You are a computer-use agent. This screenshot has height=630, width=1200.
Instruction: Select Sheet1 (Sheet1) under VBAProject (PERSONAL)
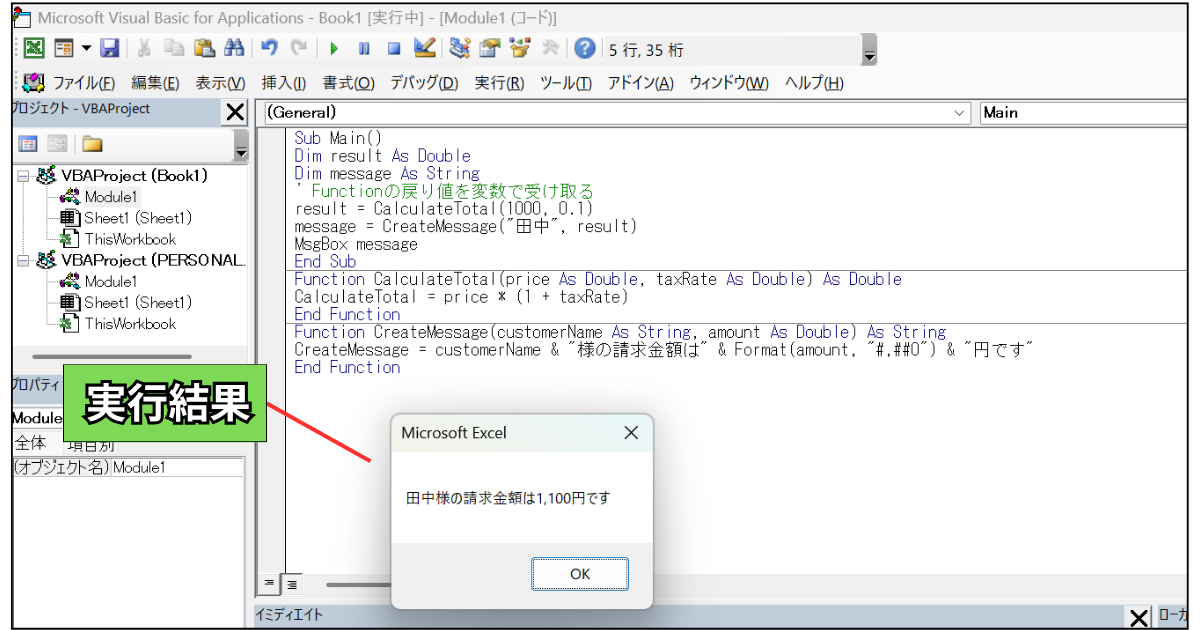(x=138, y=303)
